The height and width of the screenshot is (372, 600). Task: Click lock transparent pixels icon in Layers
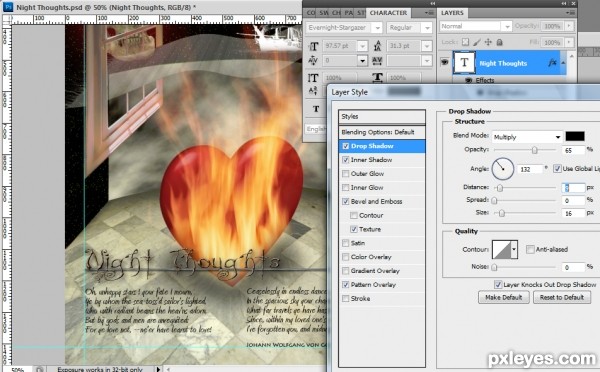465,42
